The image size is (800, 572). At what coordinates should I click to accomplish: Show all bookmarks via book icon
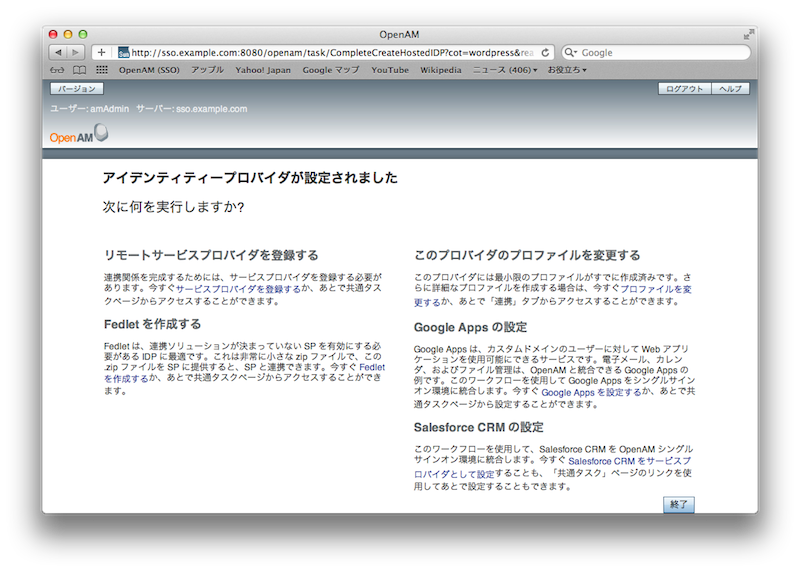pos(79,70)
